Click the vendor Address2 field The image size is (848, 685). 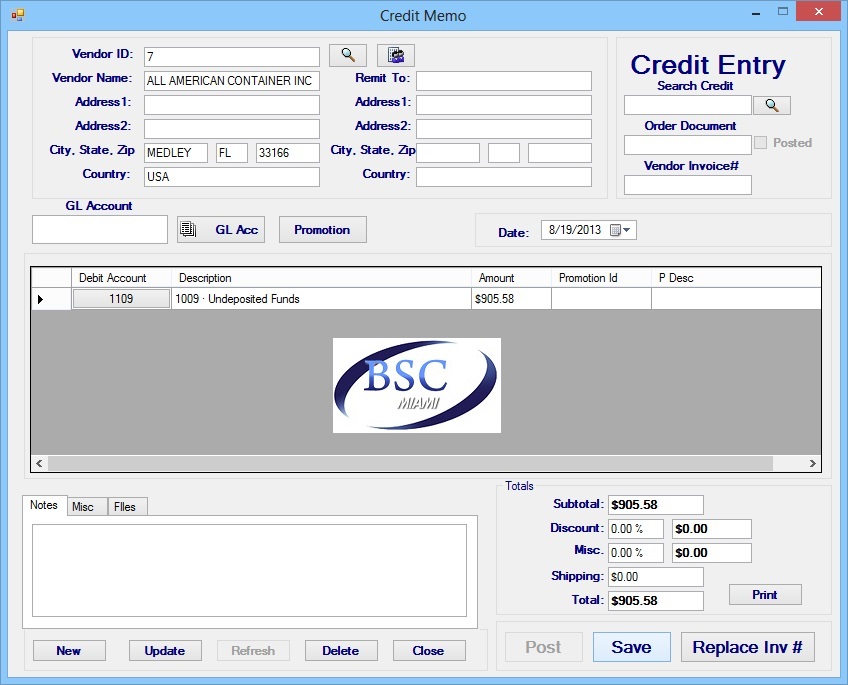231,129
